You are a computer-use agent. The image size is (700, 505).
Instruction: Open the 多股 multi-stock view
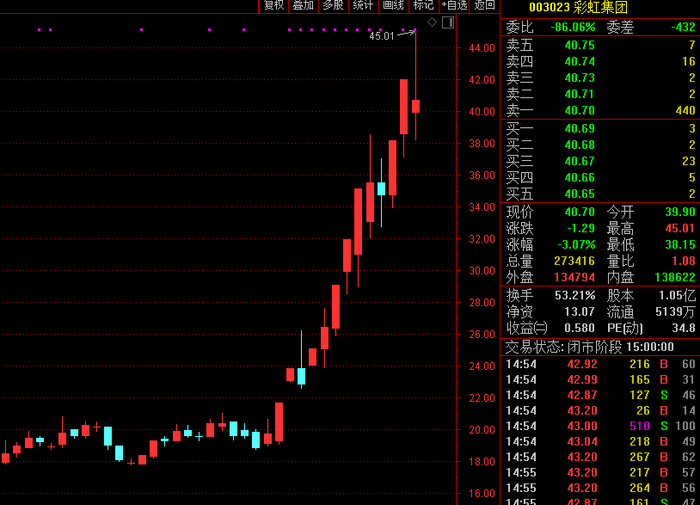click(x=333, y=5)
